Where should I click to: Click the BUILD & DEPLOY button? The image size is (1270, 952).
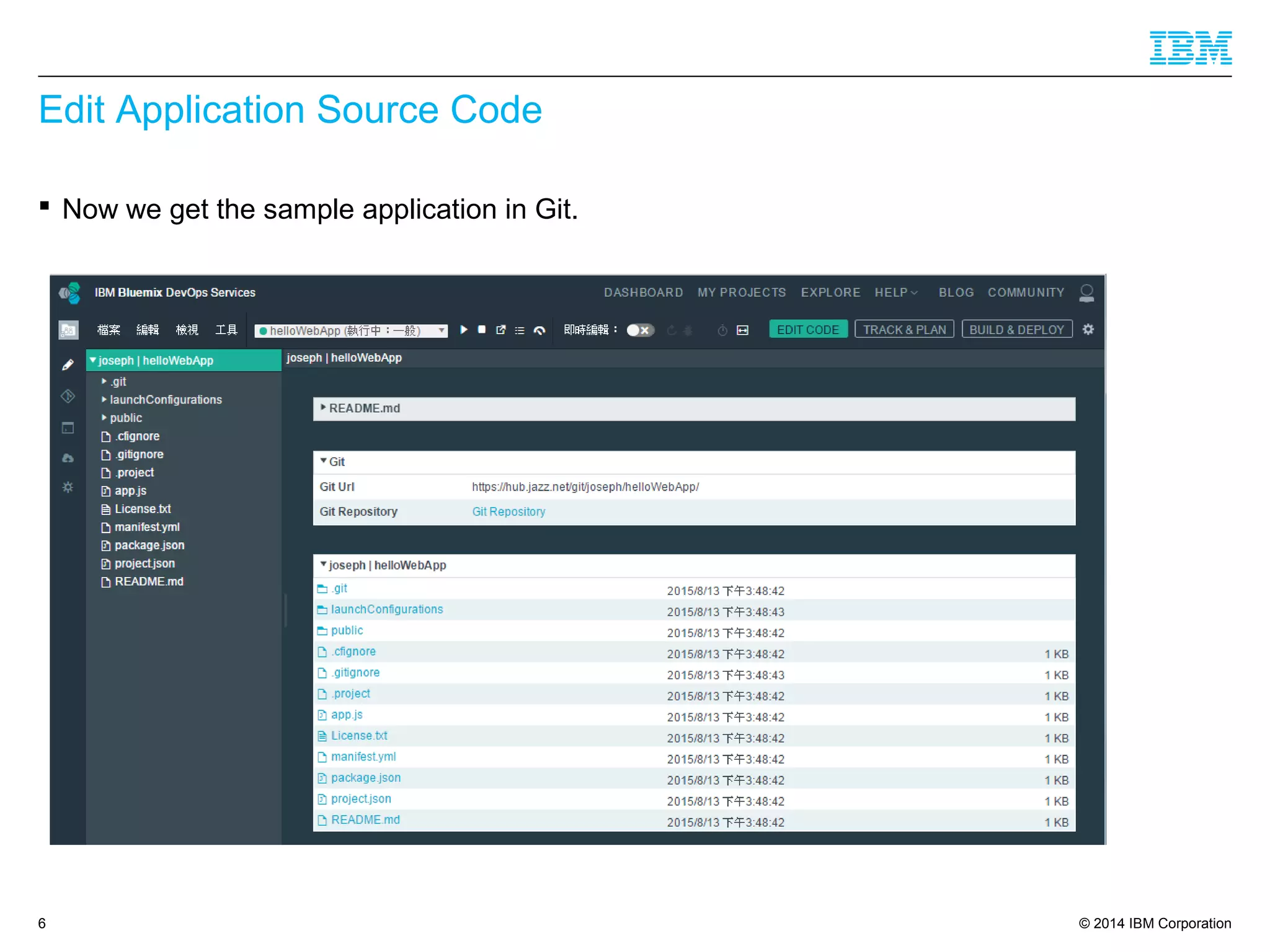coord(1017,330)
